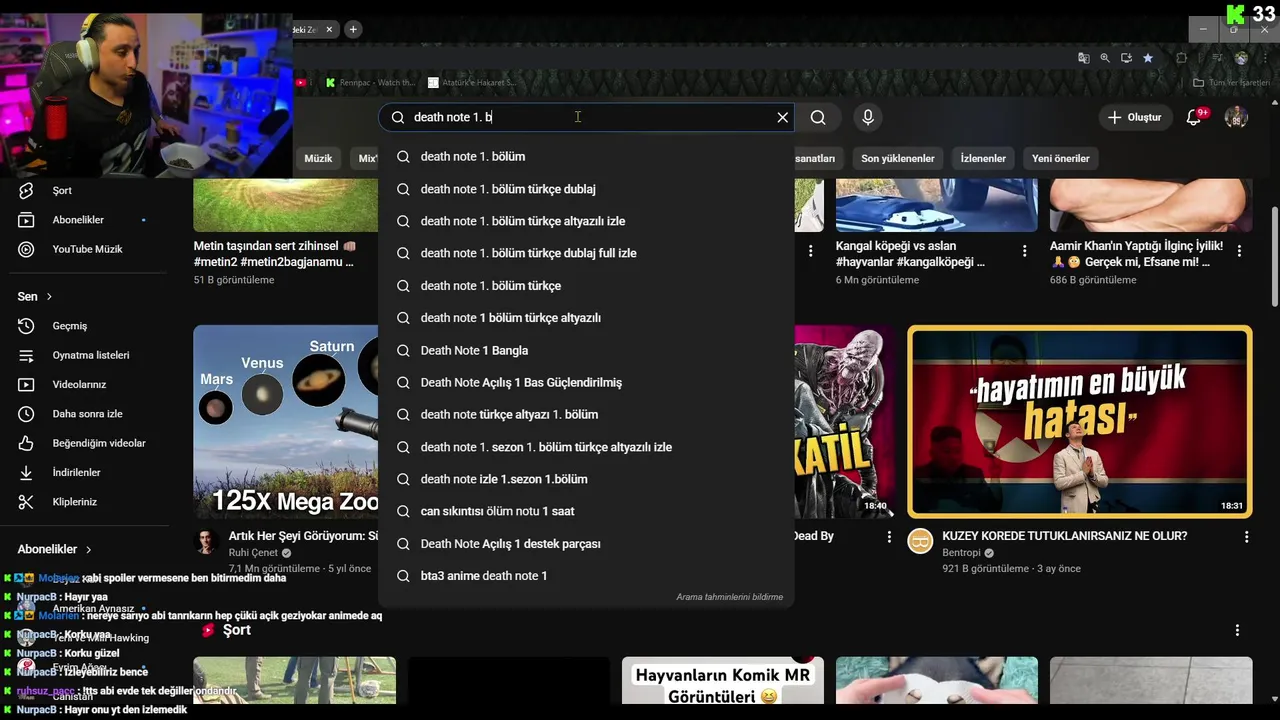1280x720 pixels.
Task: Open the translate page icon
Action: tap(1083, 58)
